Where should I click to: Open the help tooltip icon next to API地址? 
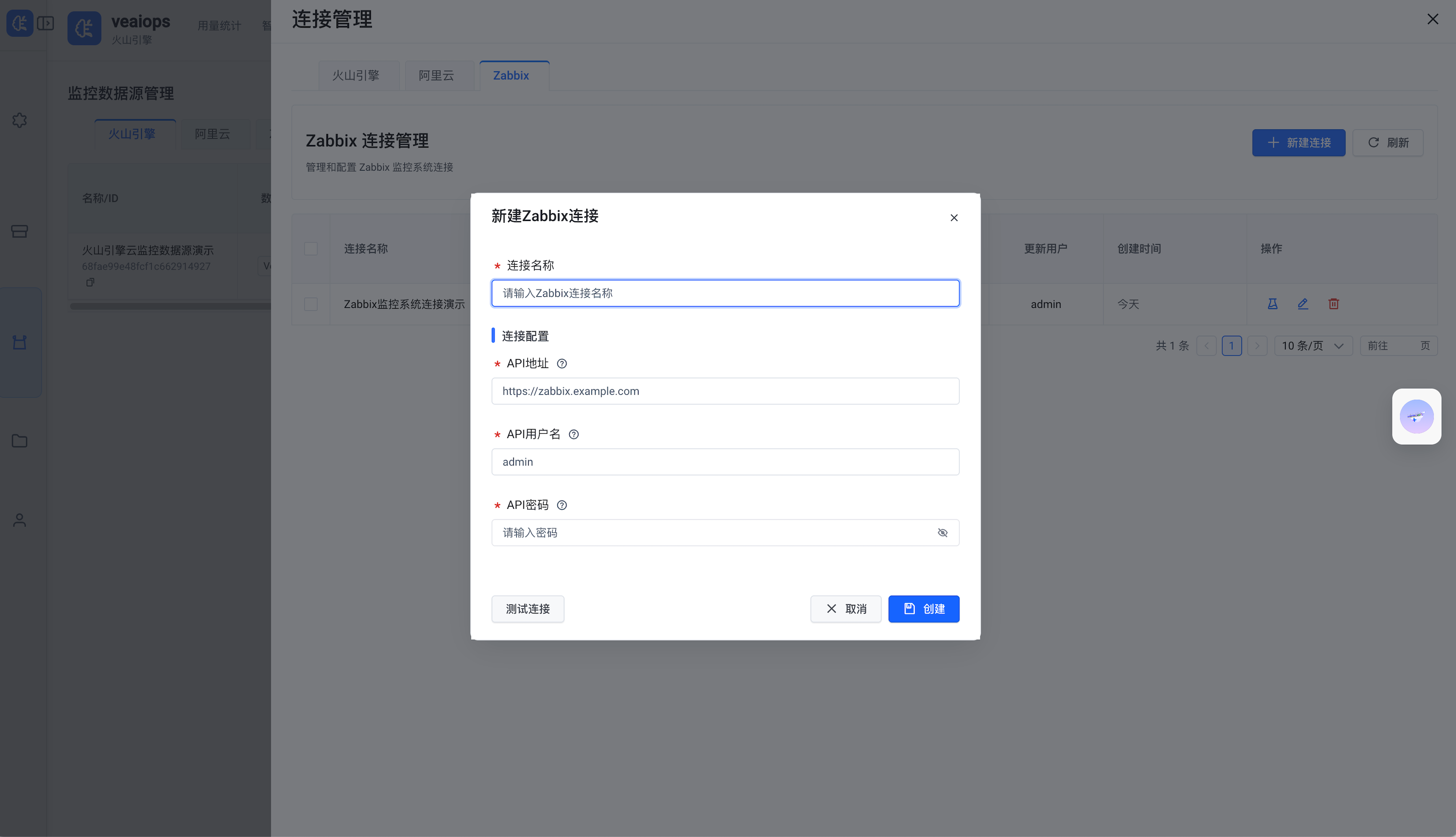(562, 363)
